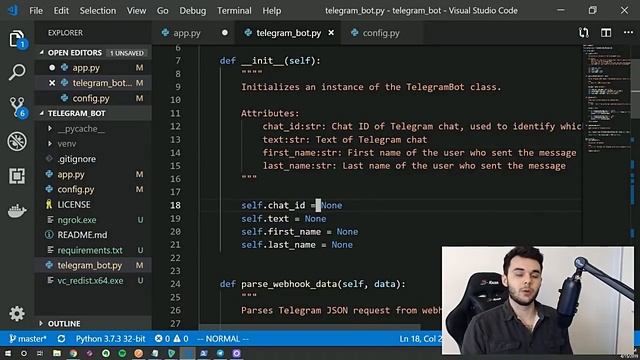
Task: Split the editor to the right
Action: [x=606, y=33]
